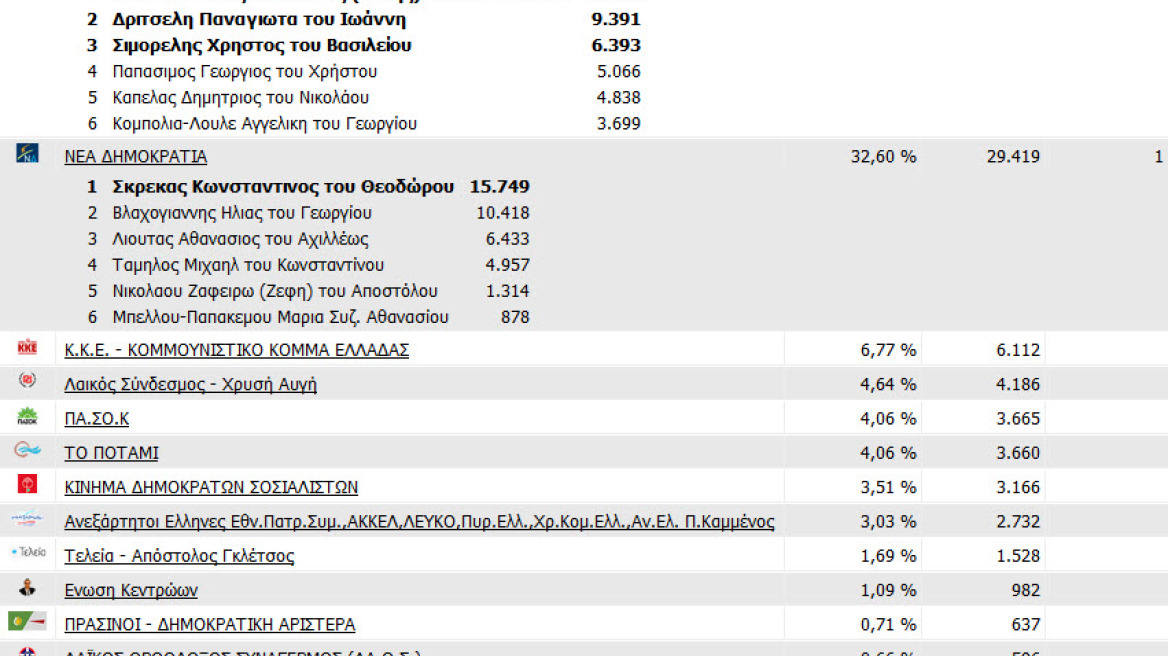Click the 1.314 votes for Νικολαου Ζαφειρω
The image size is (1168, 656).
pos(507,291)
